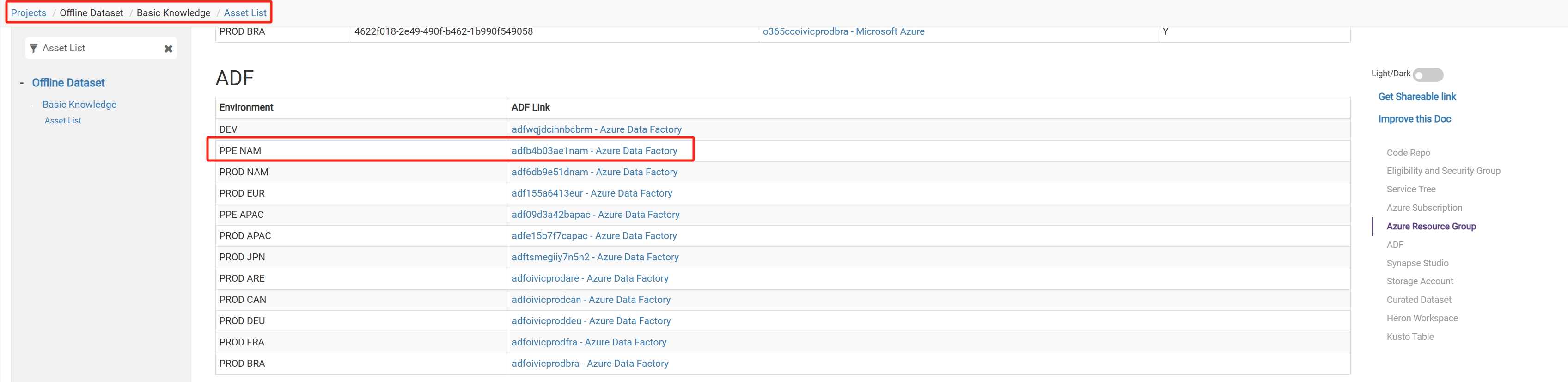Jump to Code Repo section

1409,153
